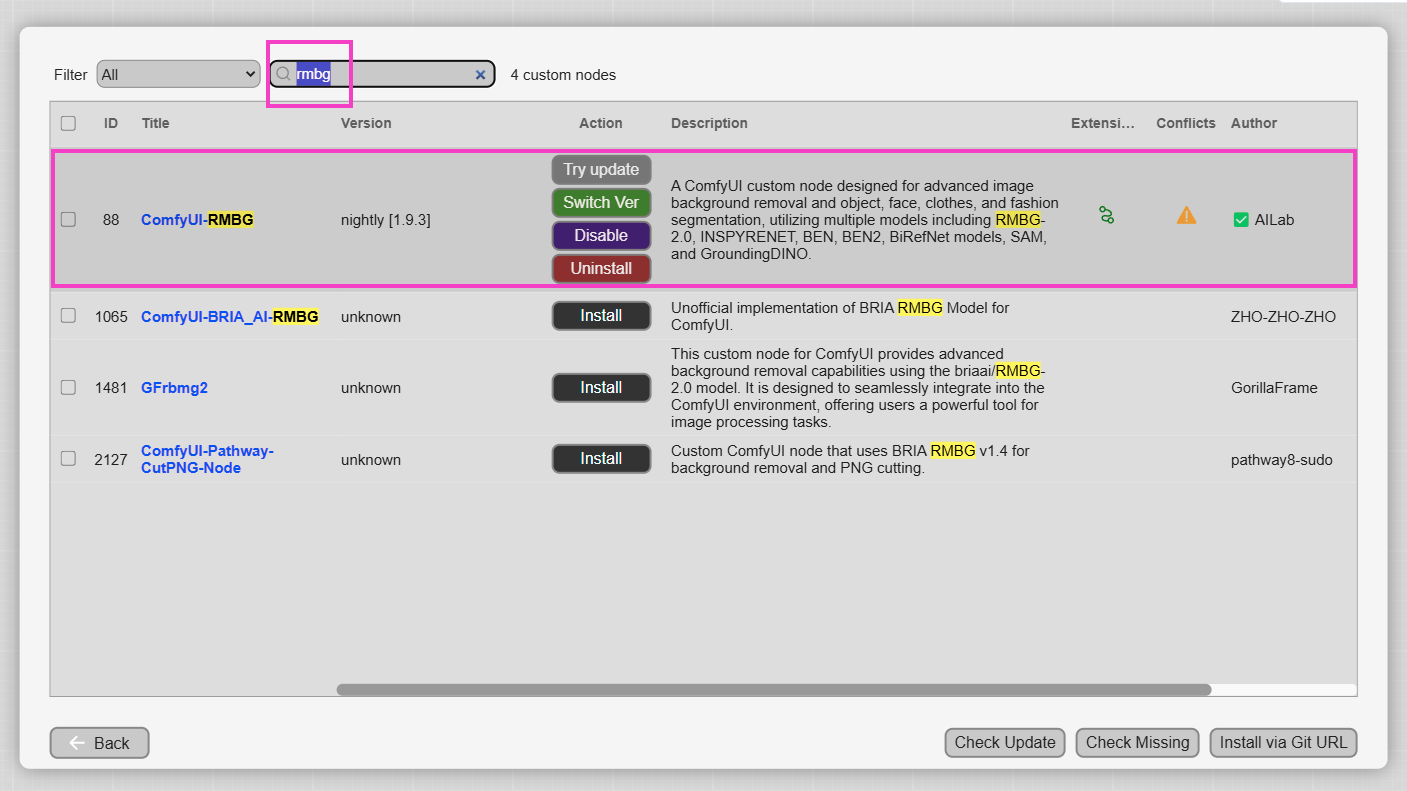Image resolution: width=1407 pixels, height=791 pixels.
Task: Toggle the select-all checkbox in the header
Action: tap(68, 124)
